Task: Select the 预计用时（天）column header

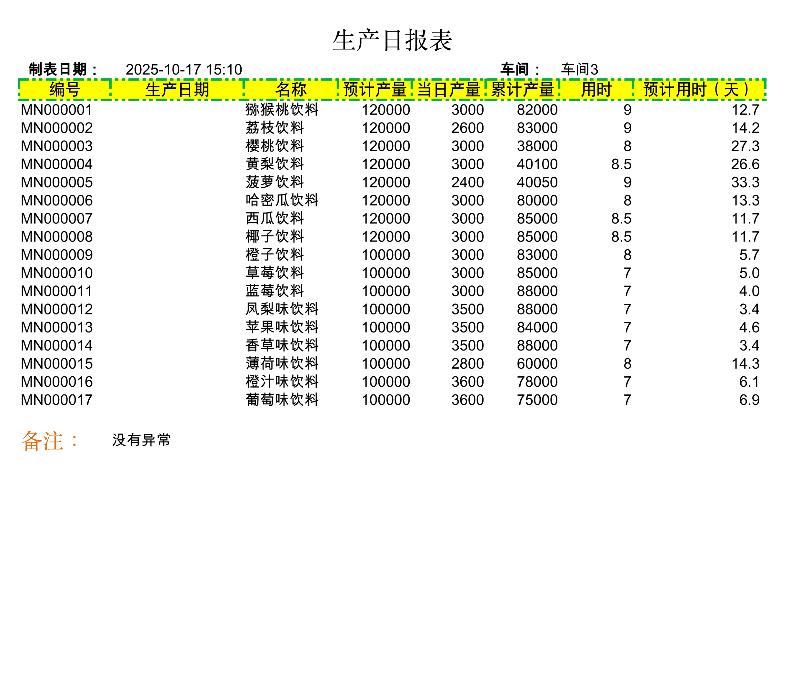Action: [x=699, y=89]
